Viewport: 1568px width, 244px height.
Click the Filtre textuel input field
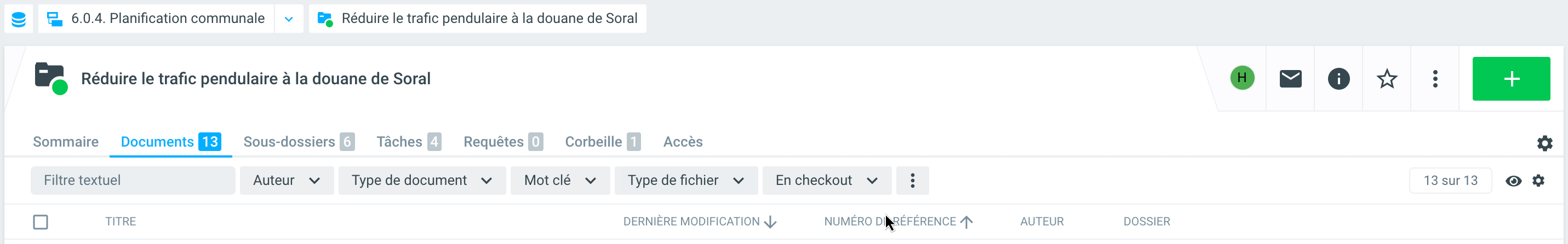[x=133, y=181]
